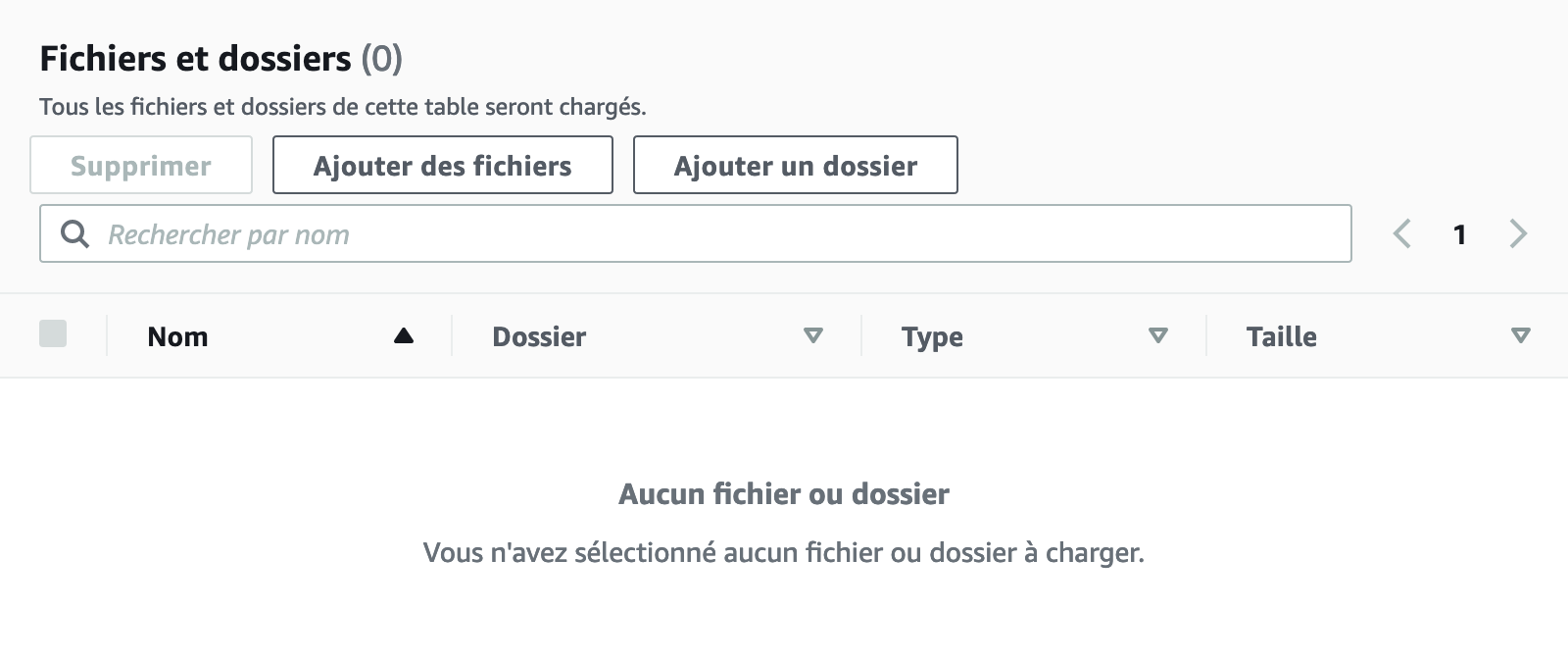Go to the next page chevron
Image resolution: width=1568 pixels, height=661 pixels.
(1518, 233)
